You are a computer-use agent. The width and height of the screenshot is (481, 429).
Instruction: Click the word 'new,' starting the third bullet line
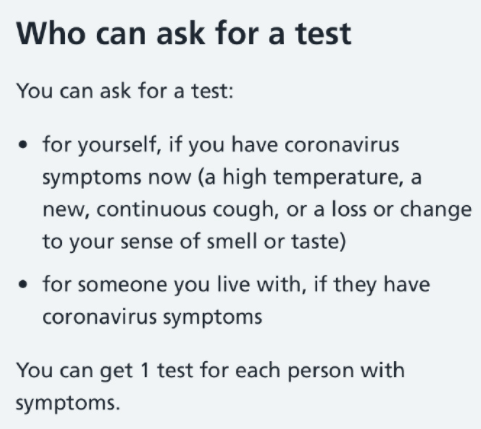tap(66, 211)
